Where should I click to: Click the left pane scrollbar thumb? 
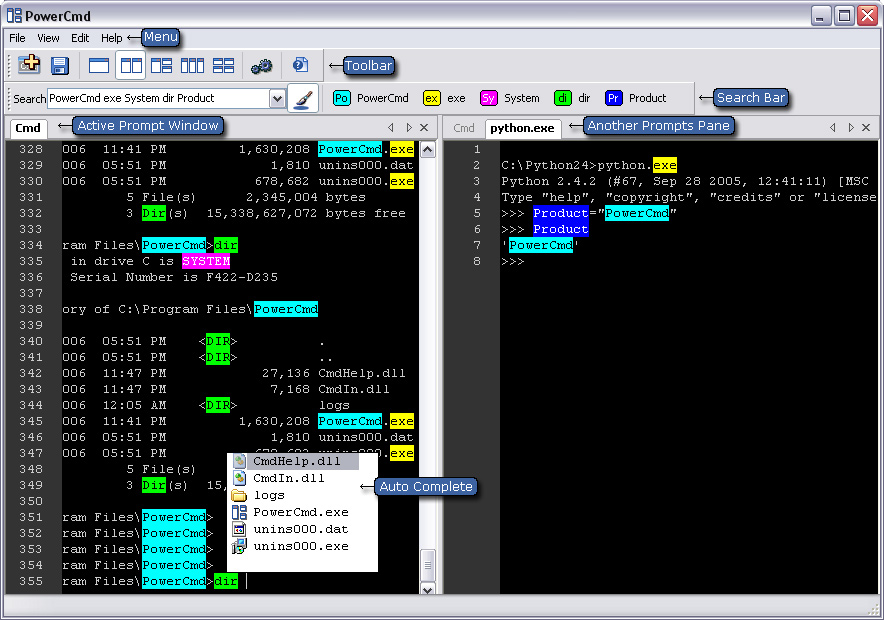[428, 565]
